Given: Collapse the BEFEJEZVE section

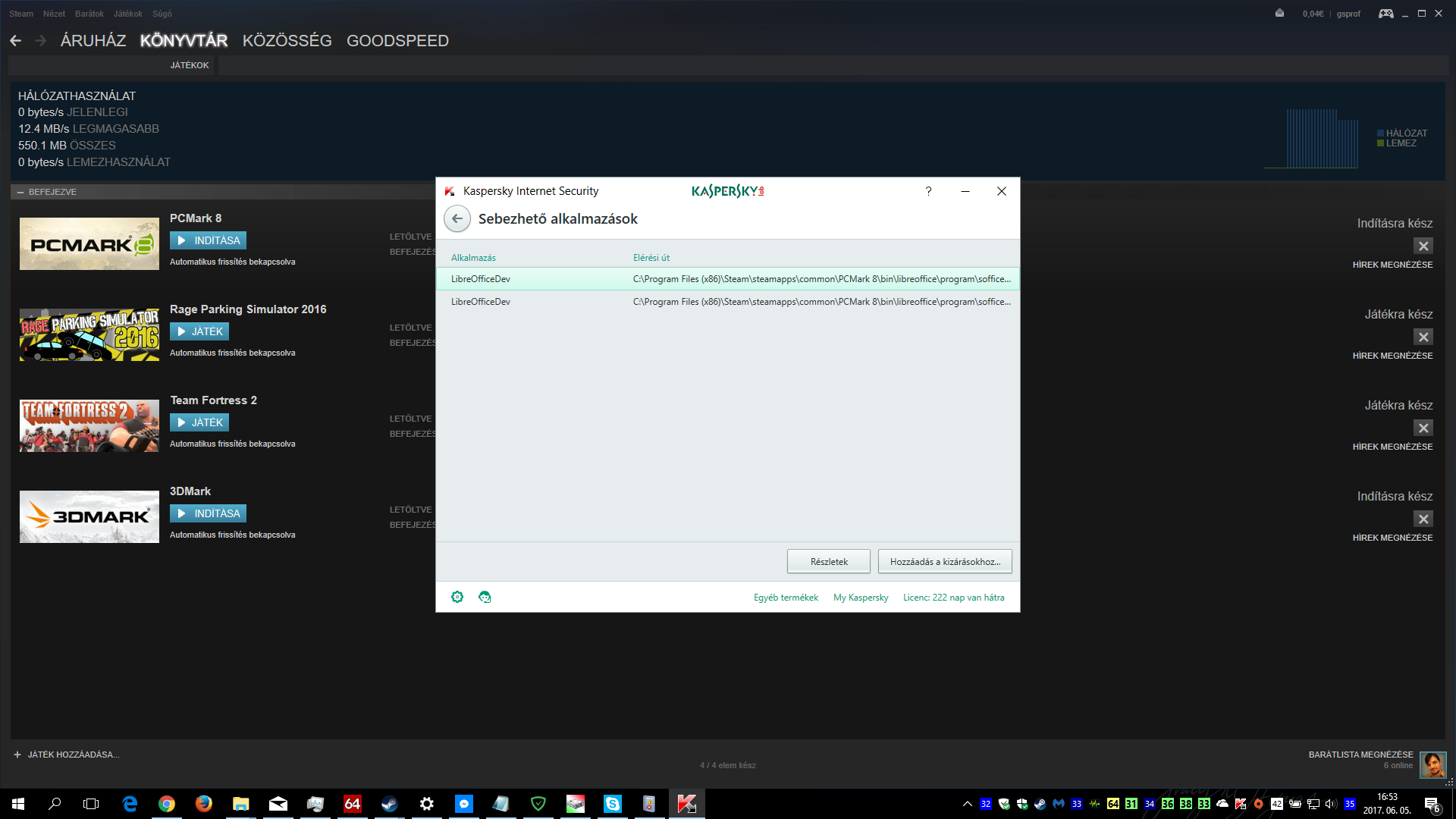Looking at the screenshot, I should point(21,192).
